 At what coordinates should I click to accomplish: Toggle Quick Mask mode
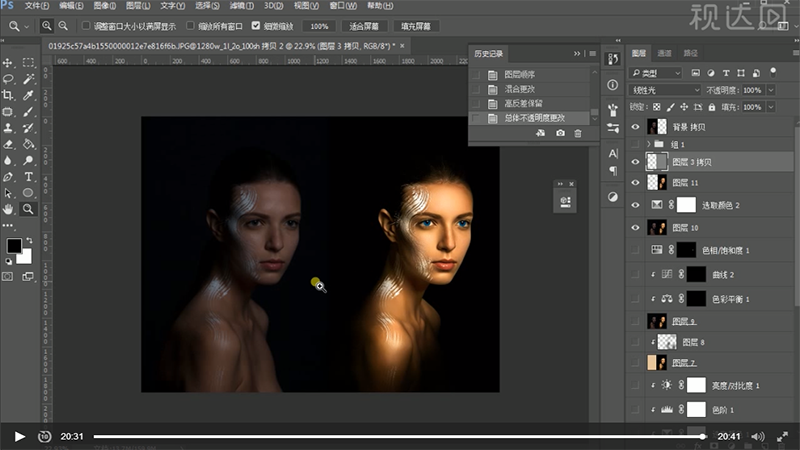pos(8,277)
